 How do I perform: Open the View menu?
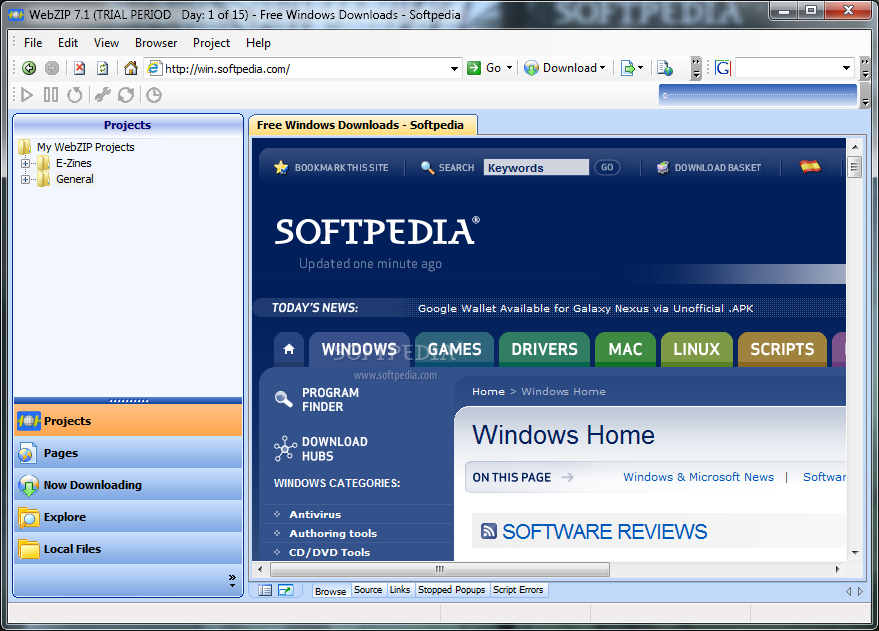coord(107,43)
